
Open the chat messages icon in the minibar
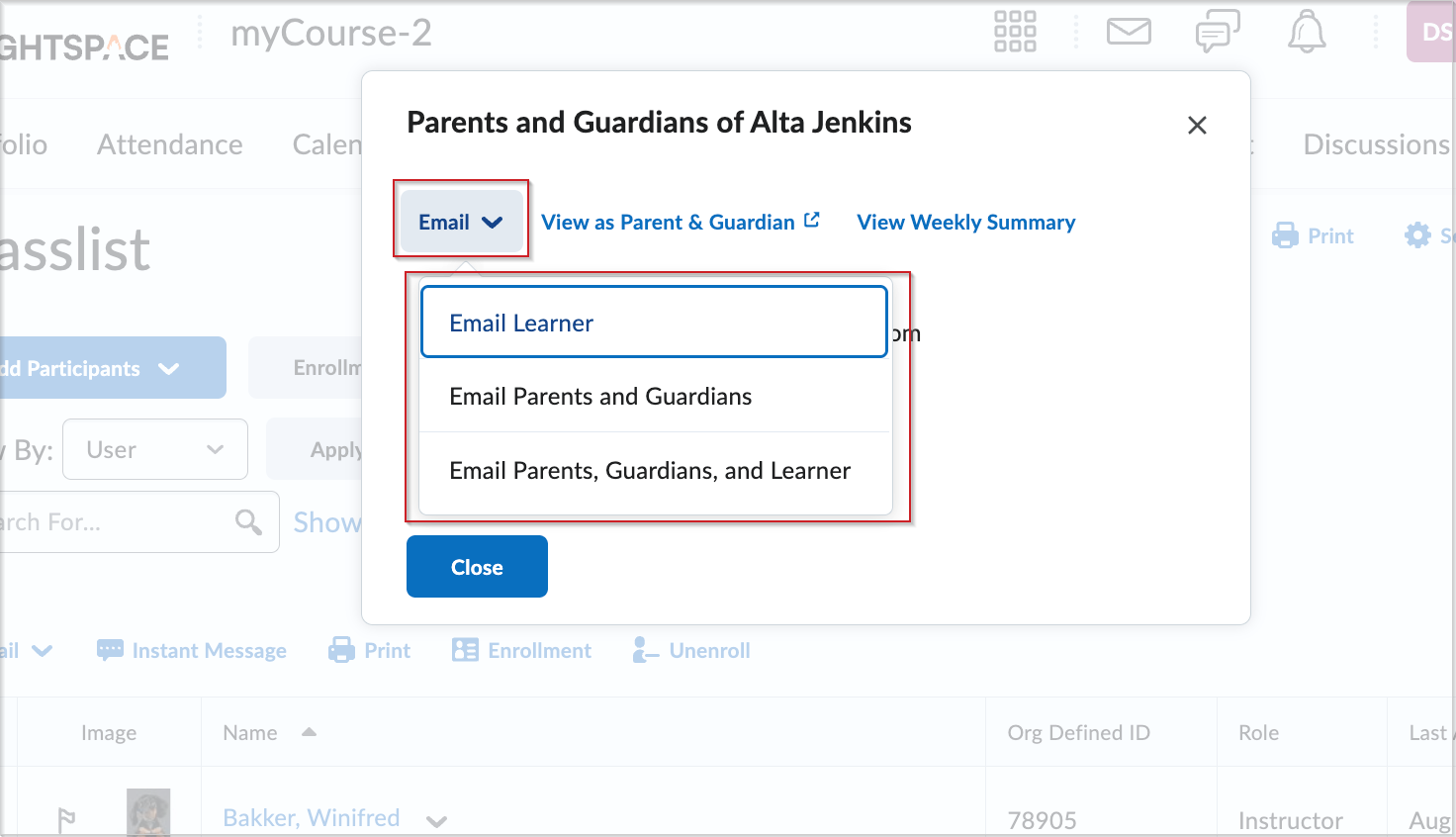tap(1217, 32)
